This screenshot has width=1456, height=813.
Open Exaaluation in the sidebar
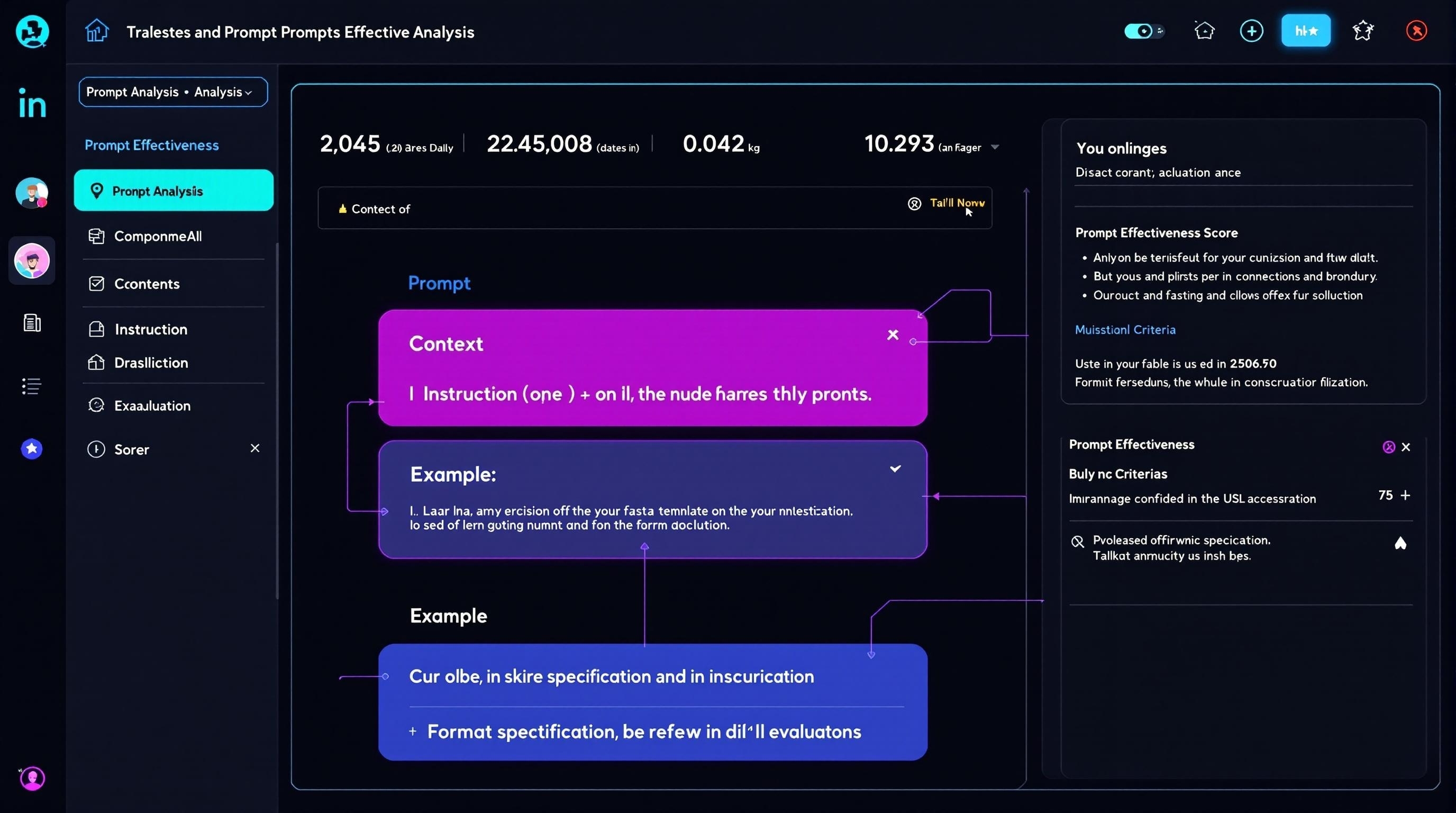(x=174, y=405)
